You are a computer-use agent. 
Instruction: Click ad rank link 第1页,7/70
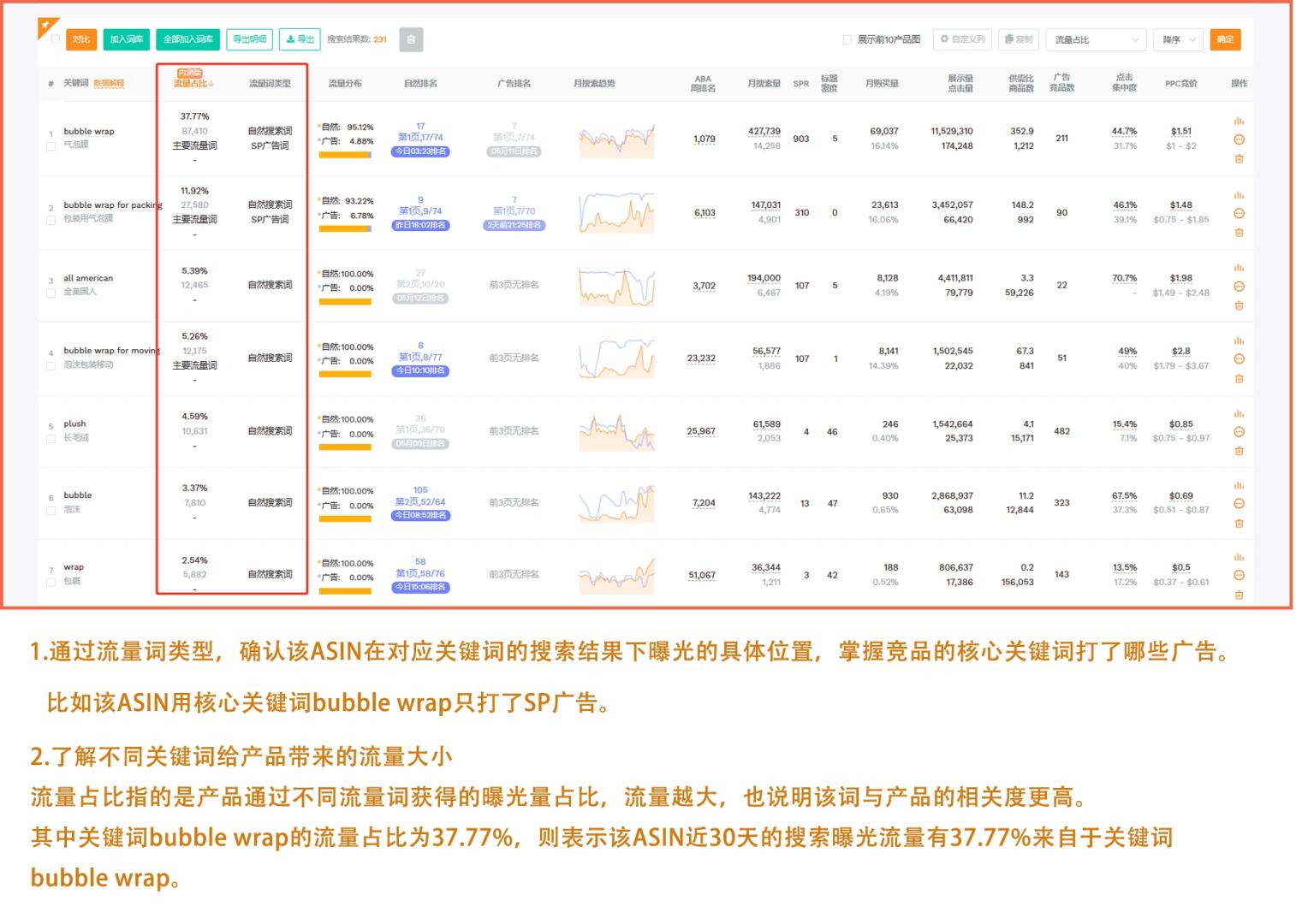coord(514,210)
